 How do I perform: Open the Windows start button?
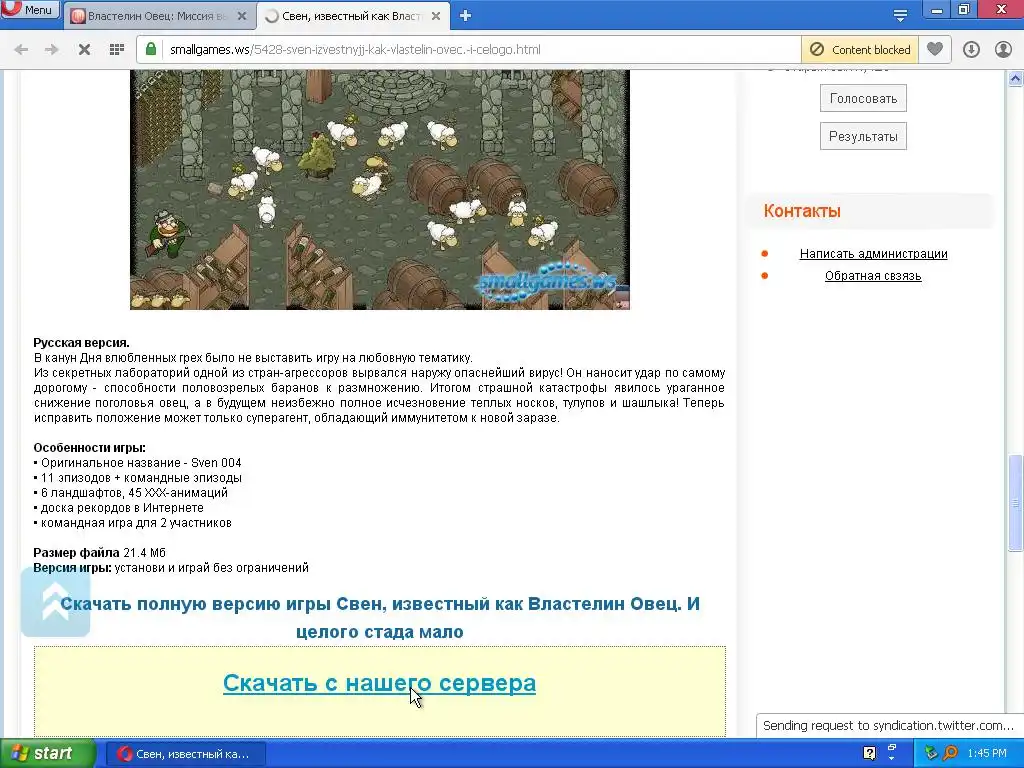[x=47, y=753]
